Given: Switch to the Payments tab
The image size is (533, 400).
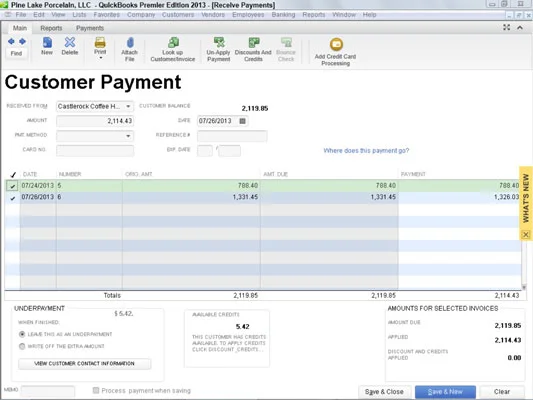Looking at the screenshot, I should (x=90, y=28).
